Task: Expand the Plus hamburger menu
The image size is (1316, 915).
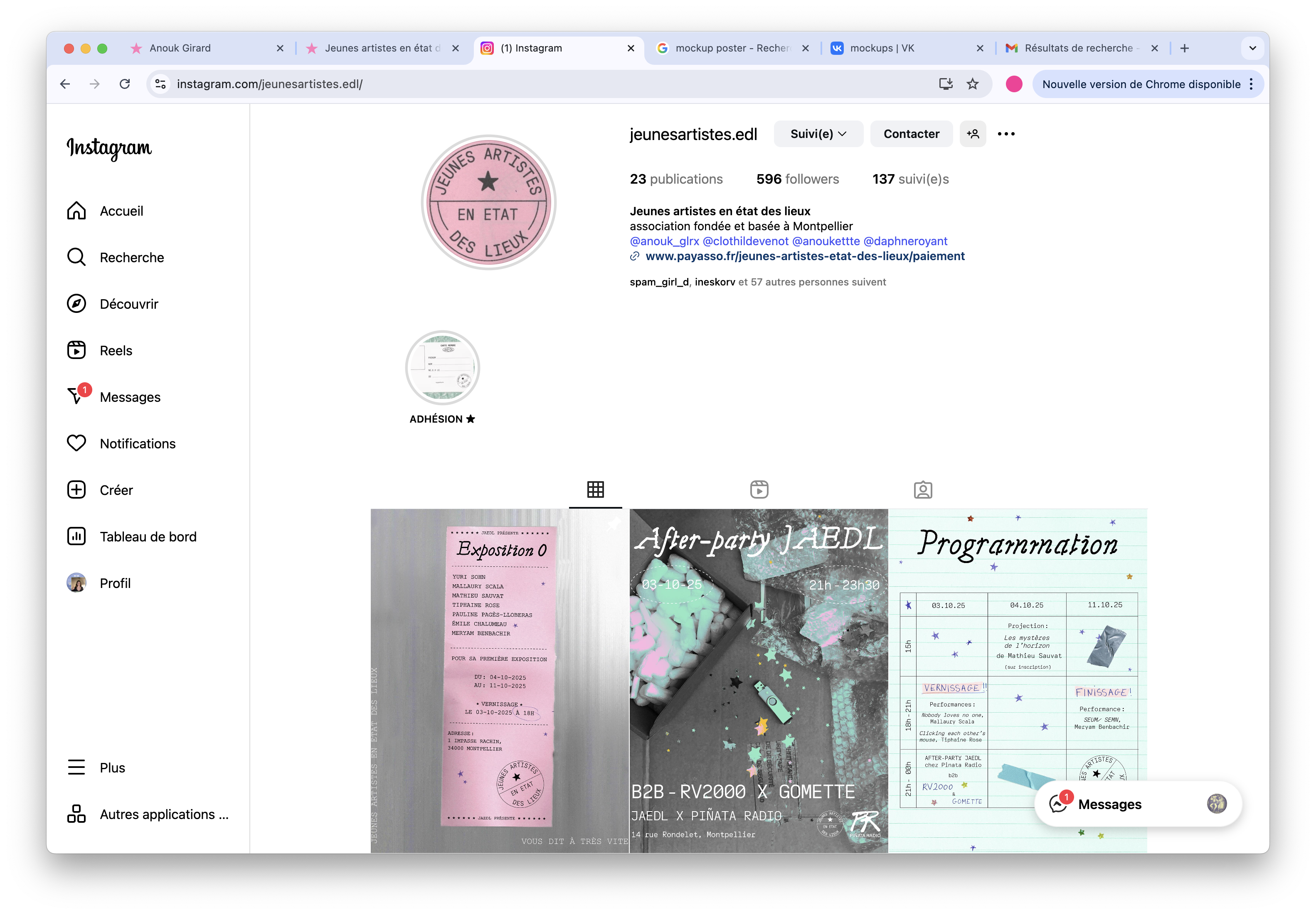Action: coord(76,767)
